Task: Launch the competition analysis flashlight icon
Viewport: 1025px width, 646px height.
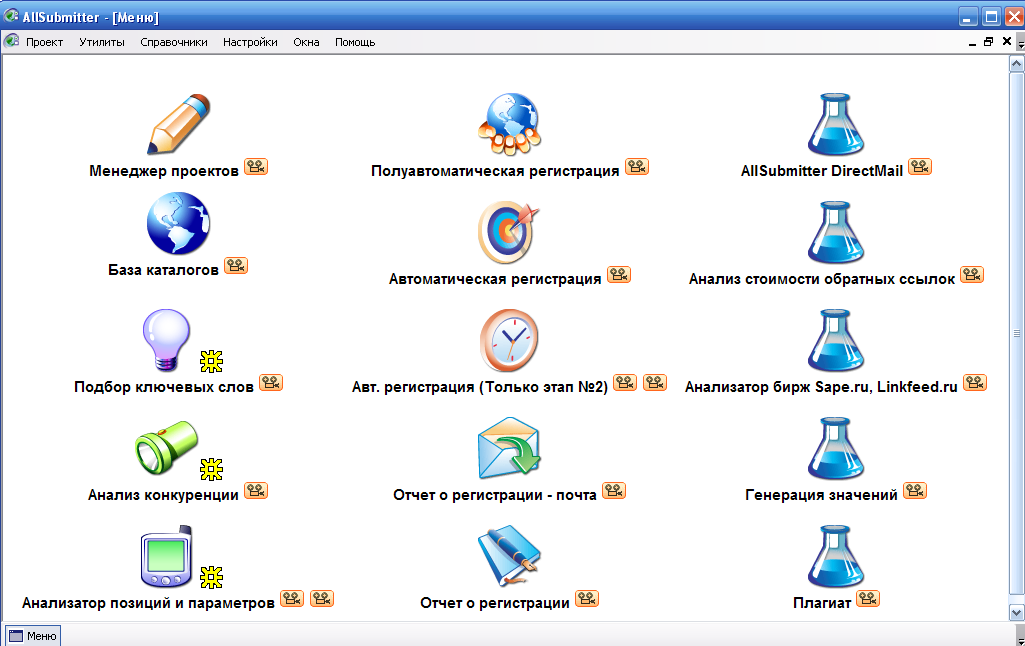Action: coord(166,448)
